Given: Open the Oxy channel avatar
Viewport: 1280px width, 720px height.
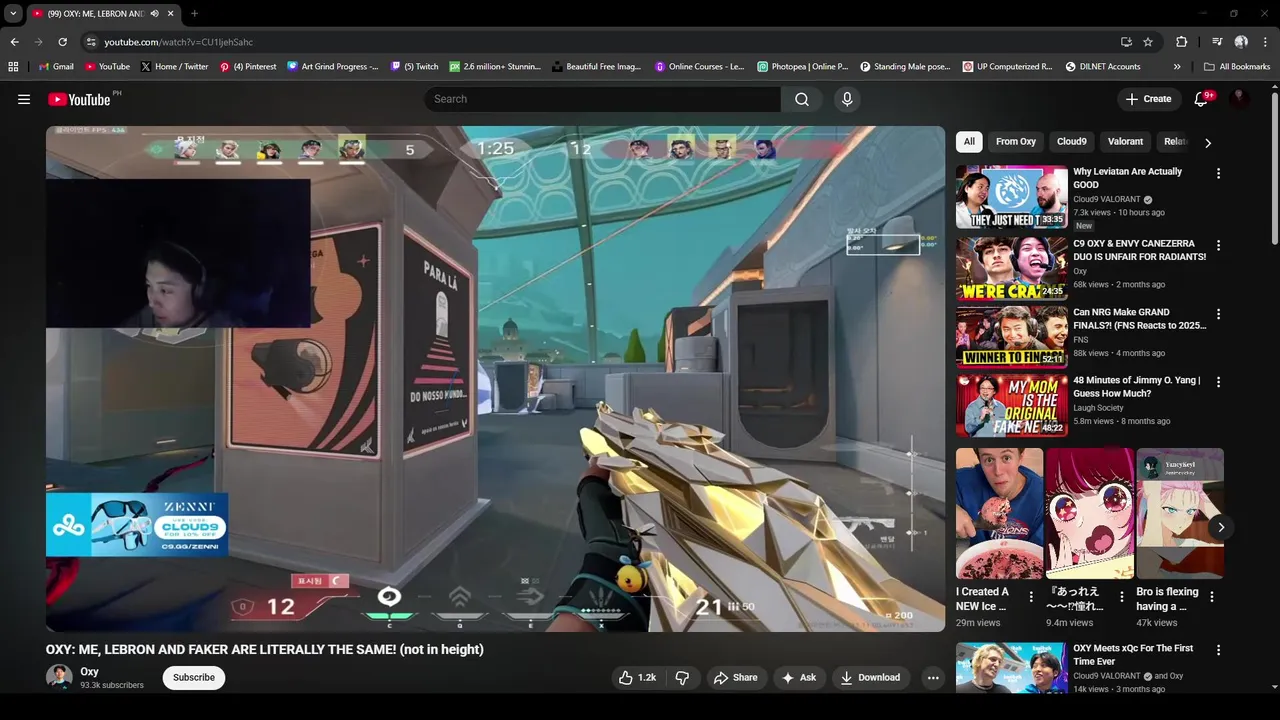Looking at the screenshot, I should [59, 677].
